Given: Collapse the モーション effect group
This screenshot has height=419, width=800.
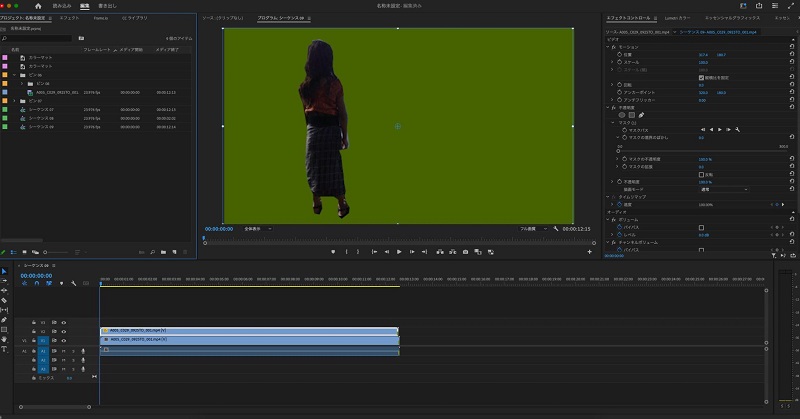Looking at the screenshot, I should 608,47.
